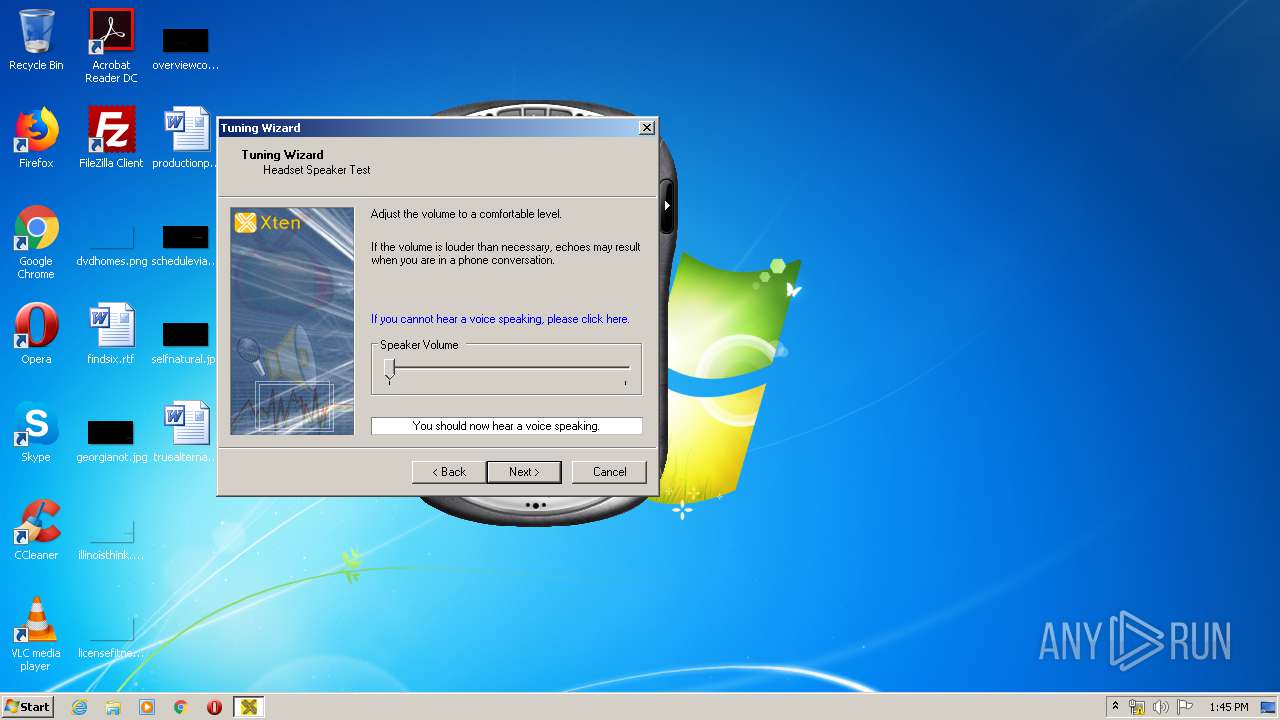
Task: Click the 'You should now hear' status box
Action: (507, 426)
